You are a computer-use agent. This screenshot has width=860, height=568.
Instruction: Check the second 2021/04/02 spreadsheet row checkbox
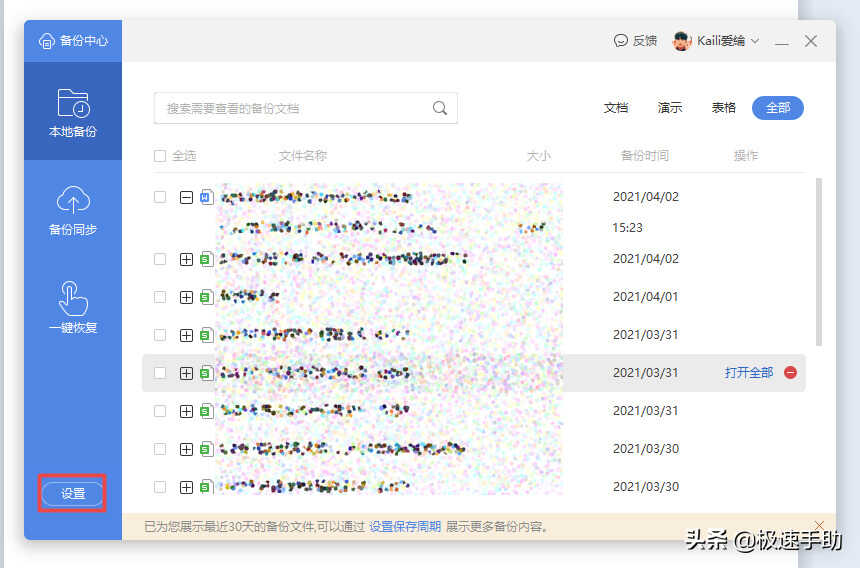click(160, 259)
